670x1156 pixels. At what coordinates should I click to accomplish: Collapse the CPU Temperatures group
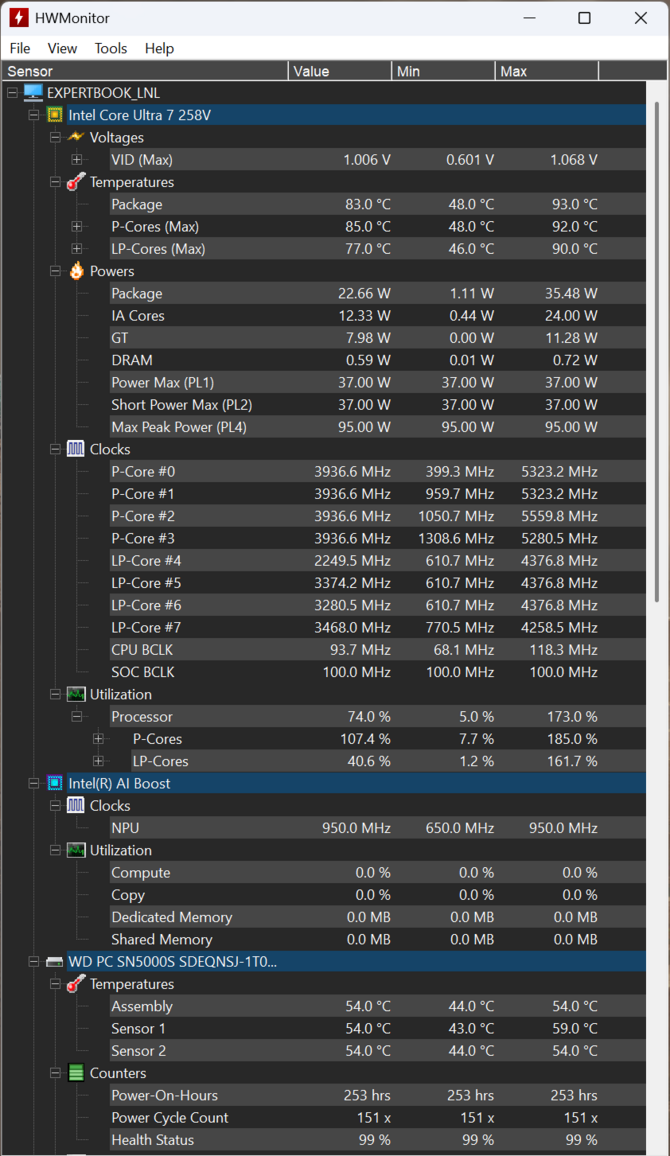click(55, 182)
